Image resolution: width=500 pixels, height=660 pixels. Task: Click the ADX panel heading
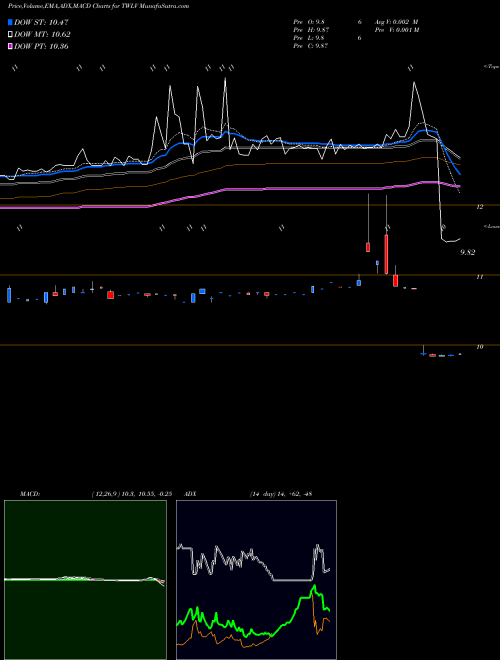tap(190, 494)
